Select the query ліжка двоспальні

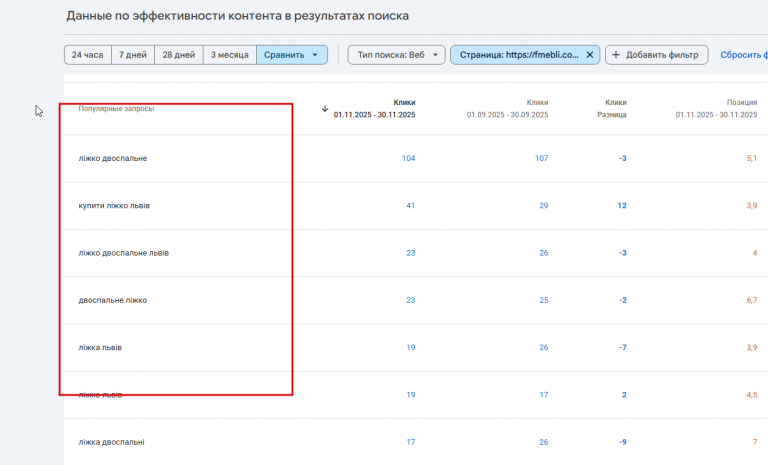coord(111,442)
